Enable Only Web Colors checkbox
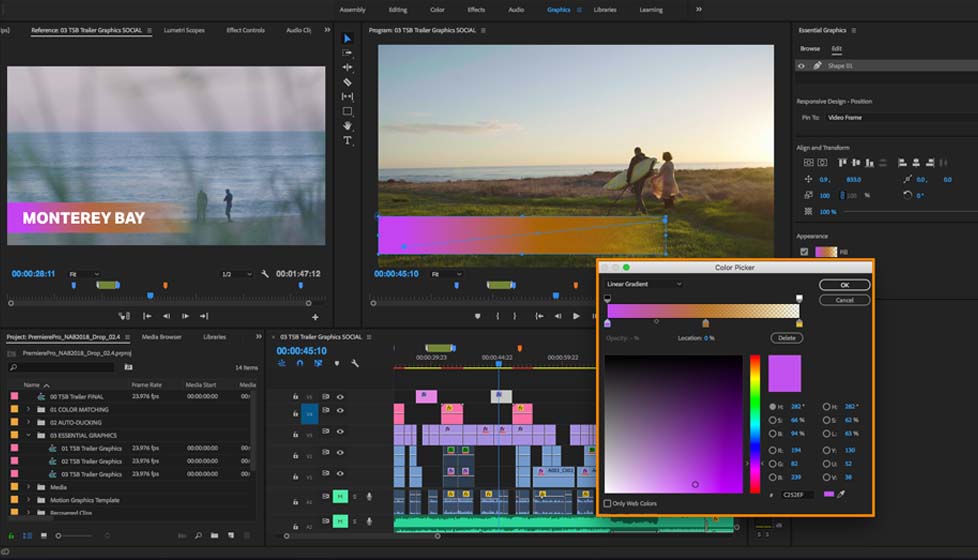978x560 pixels. coord(608,503)
